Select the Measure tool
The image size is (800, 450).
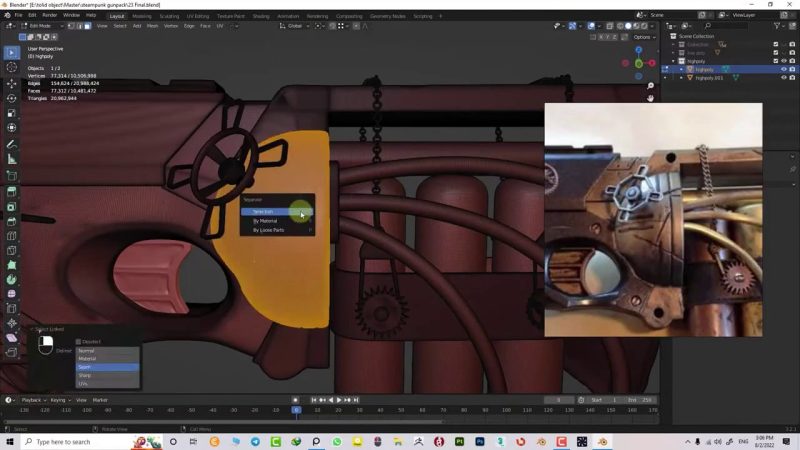(x=12, y=159)
